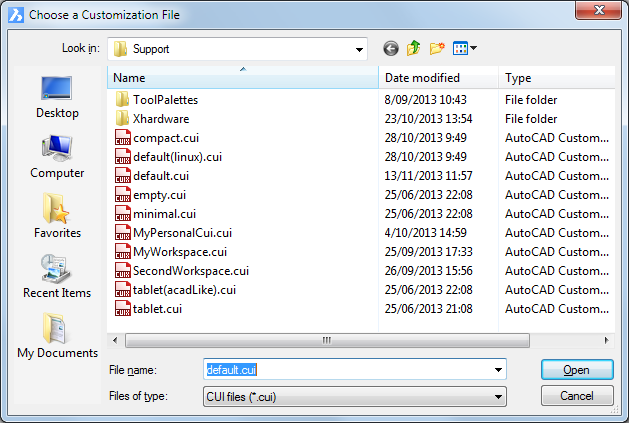629x423 pixels.
Task: Open the Files of type combo box
Action: [355, 397]
